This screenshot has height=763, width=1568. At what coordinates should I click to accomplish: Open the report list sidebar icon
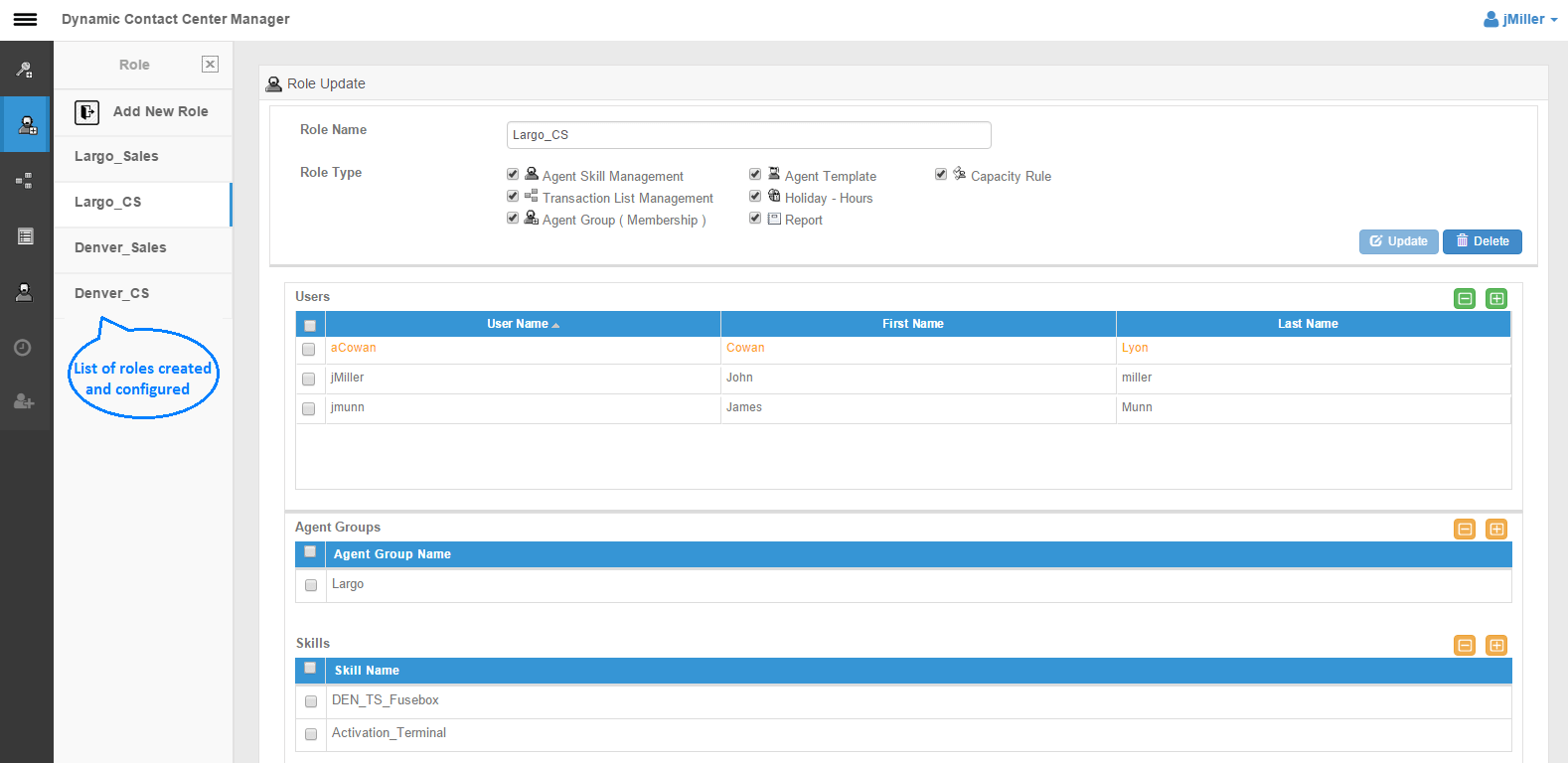tap(25, 236)
